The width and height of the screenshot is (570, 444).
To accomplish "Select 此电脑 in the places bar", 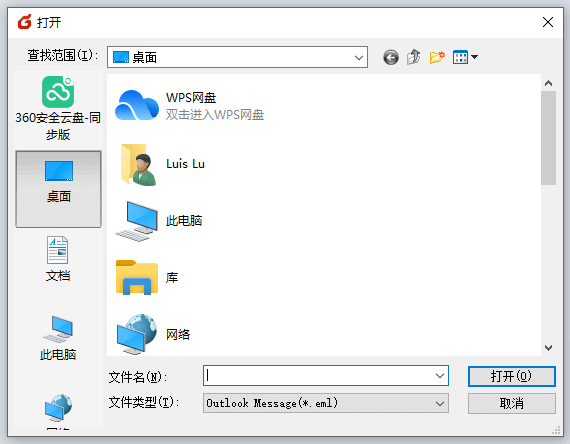I will [x=58, y=338].
